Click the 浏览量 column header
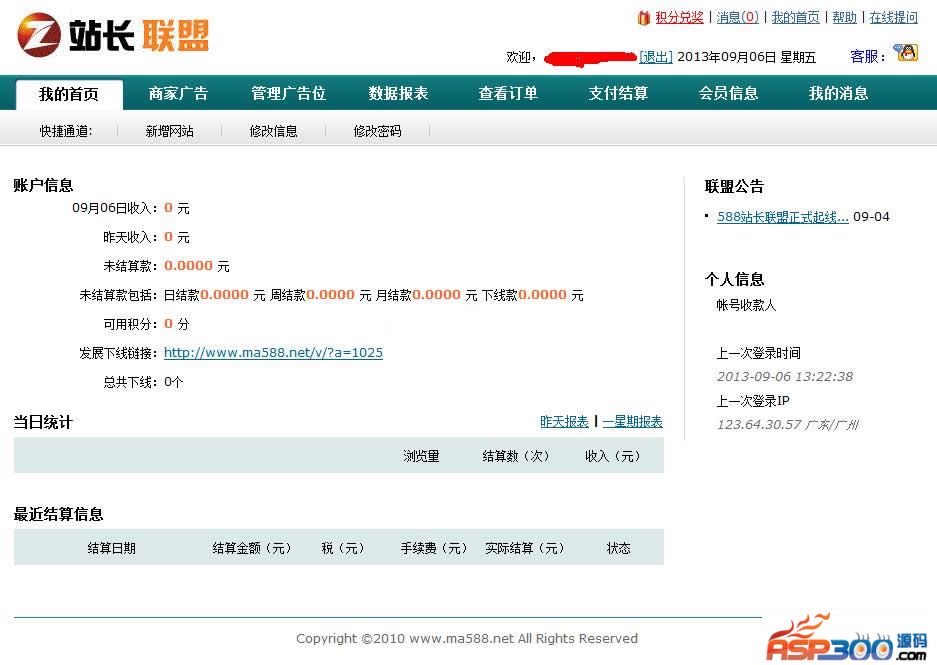Image resolution: width=937 pixels, height=665 pixels. click(x=421, y=456)
